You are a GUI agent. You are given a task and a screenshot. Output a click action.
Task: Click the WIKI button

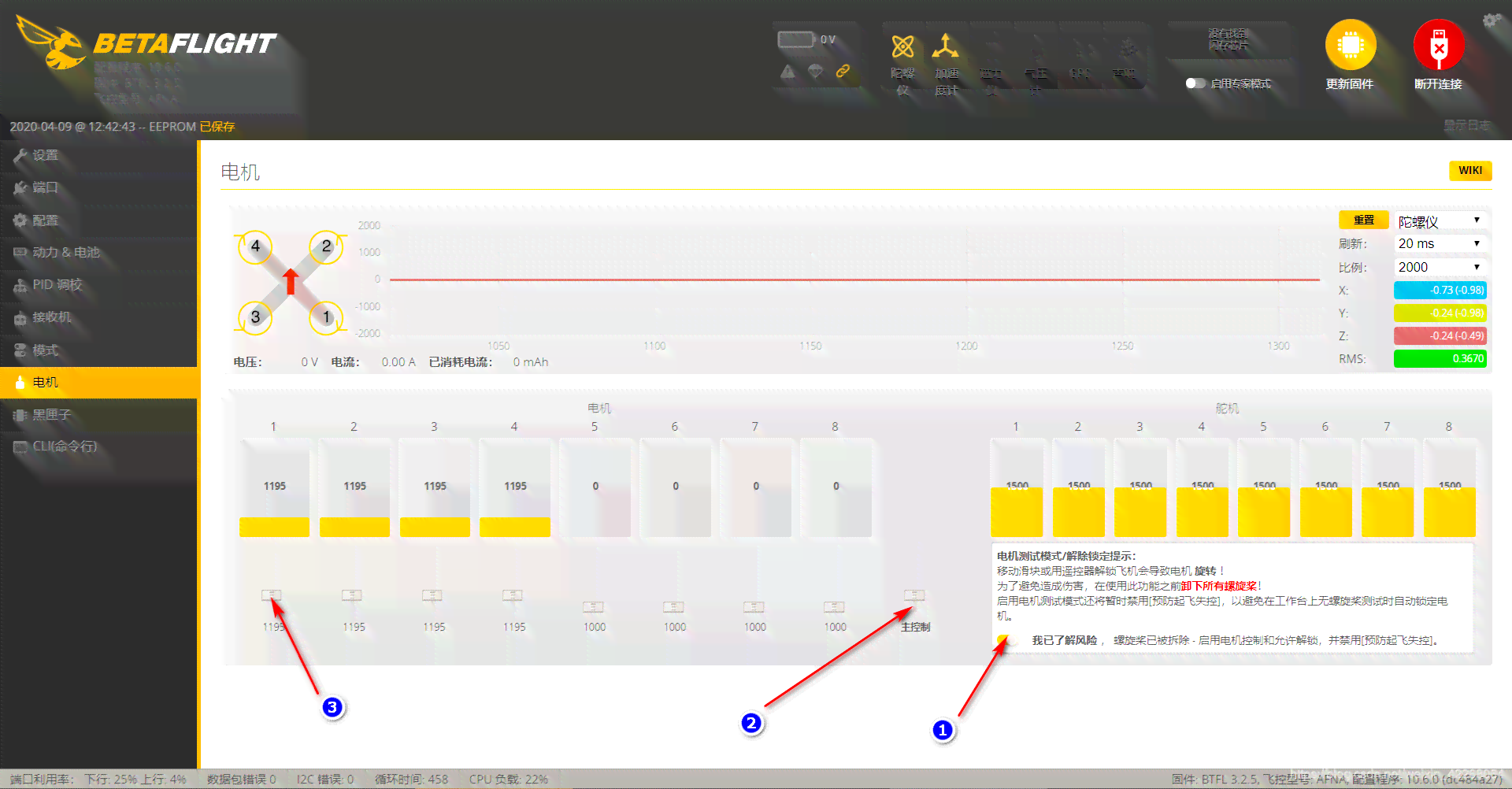click(x=1469, y=170)
